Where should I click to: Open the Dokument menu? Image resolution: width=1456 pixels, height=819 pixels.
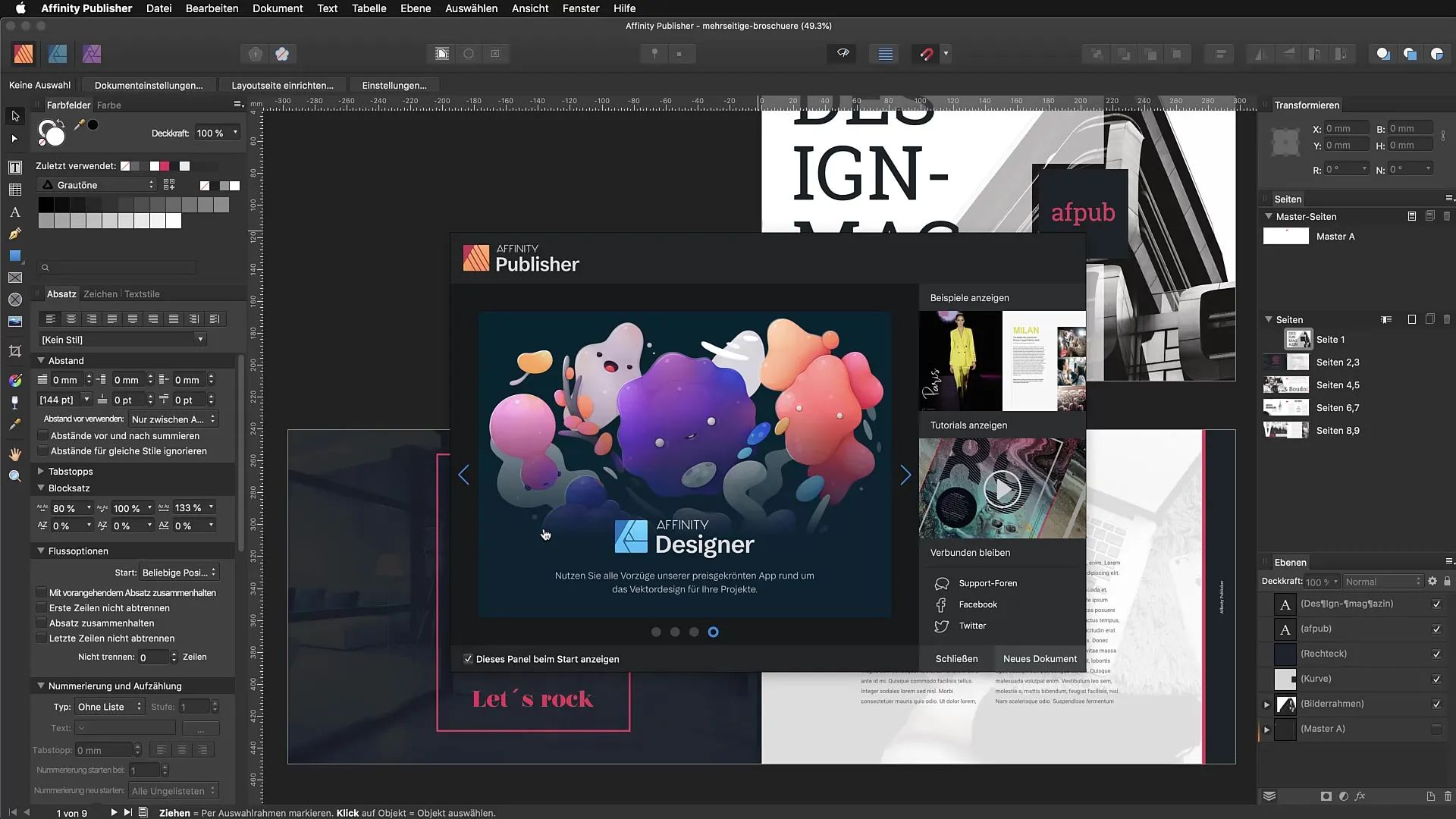[x=278, y=8]
